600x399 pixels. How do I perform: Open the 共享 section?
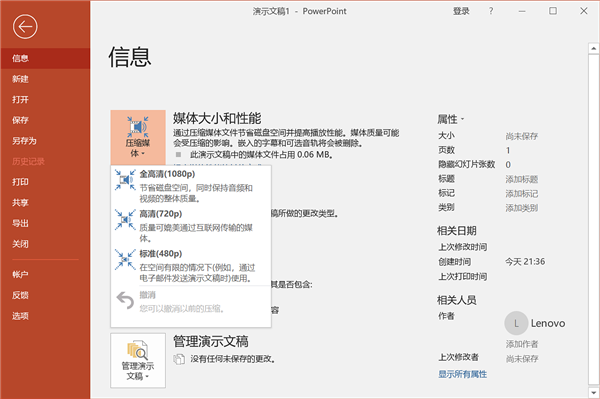[45, 203]
